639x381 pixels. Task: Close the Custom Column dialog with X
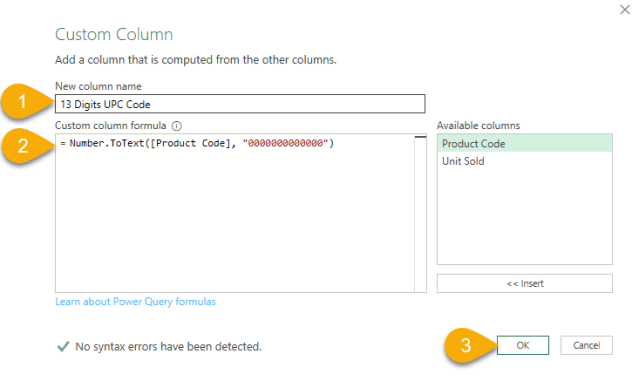(x=625, y=9)
